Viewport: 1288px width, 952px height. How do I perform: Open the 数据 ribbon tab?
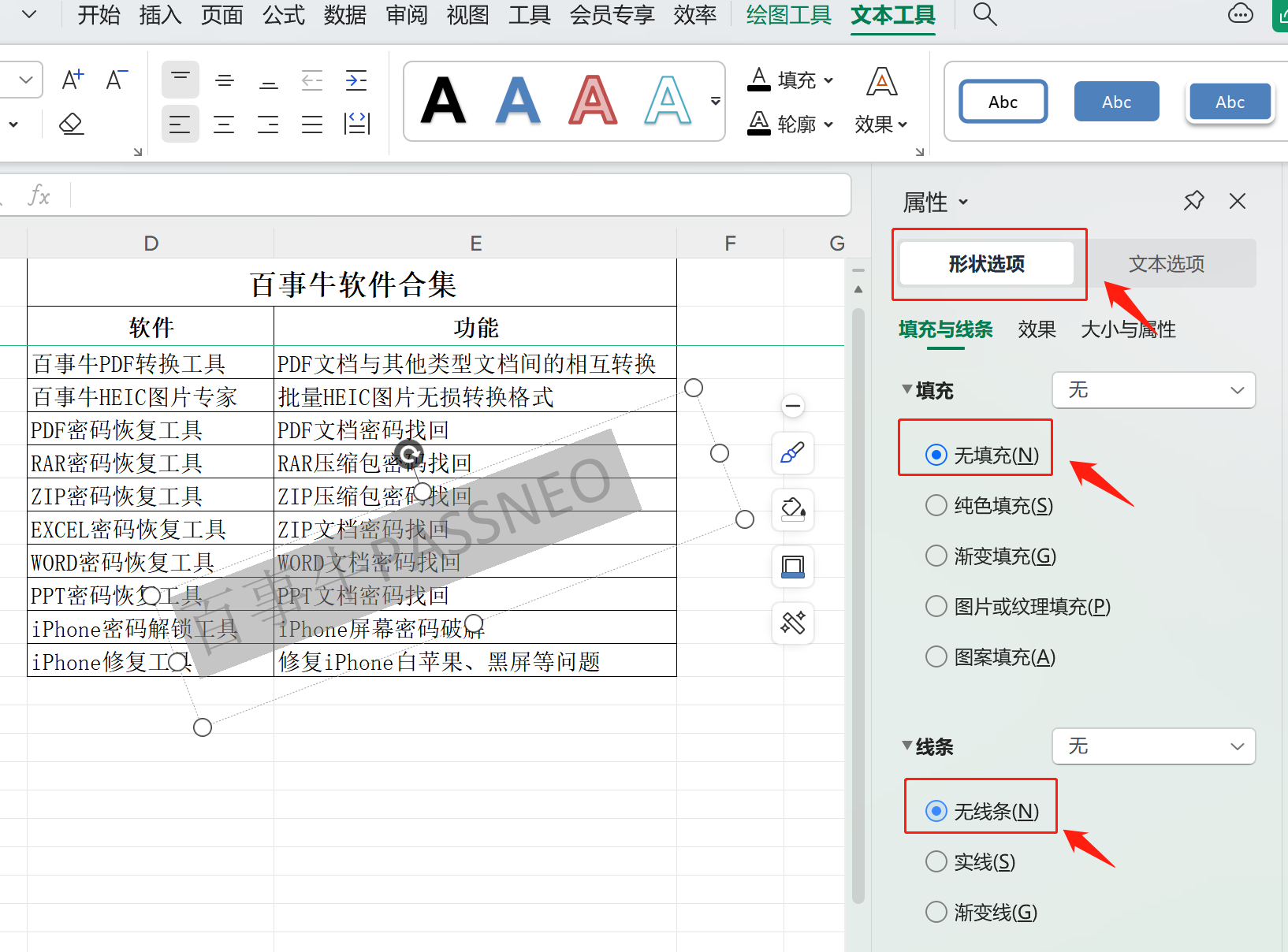coord(345,14)
